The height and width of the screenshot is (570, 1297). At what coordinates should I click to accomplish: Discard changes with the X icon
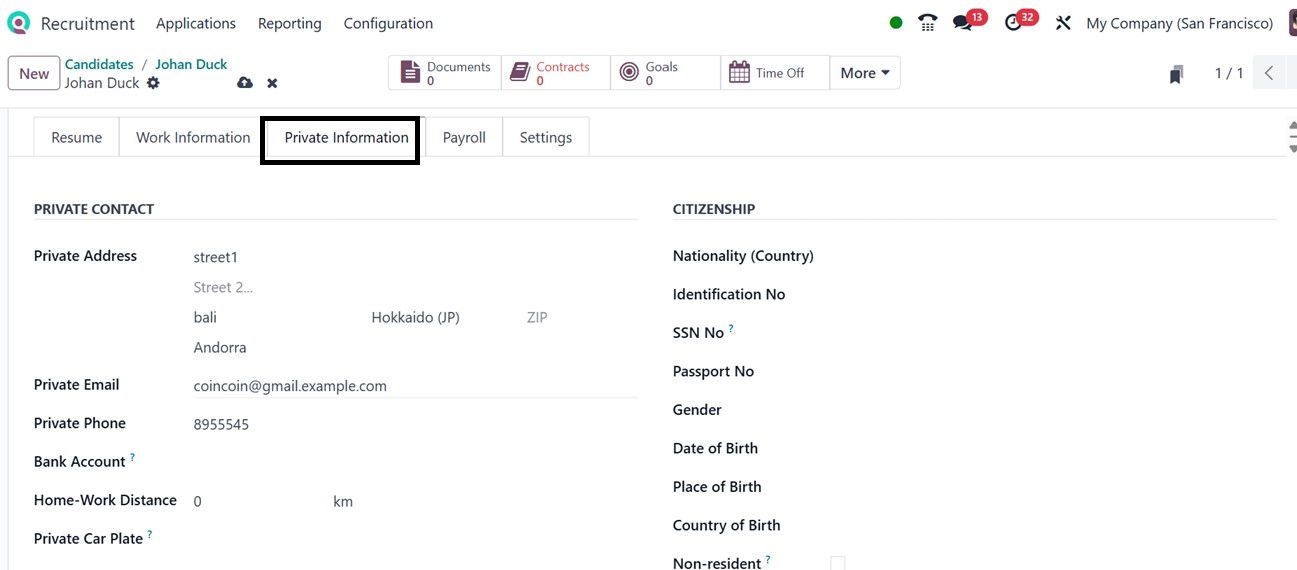pyautogui.click(x=272, y=83)
